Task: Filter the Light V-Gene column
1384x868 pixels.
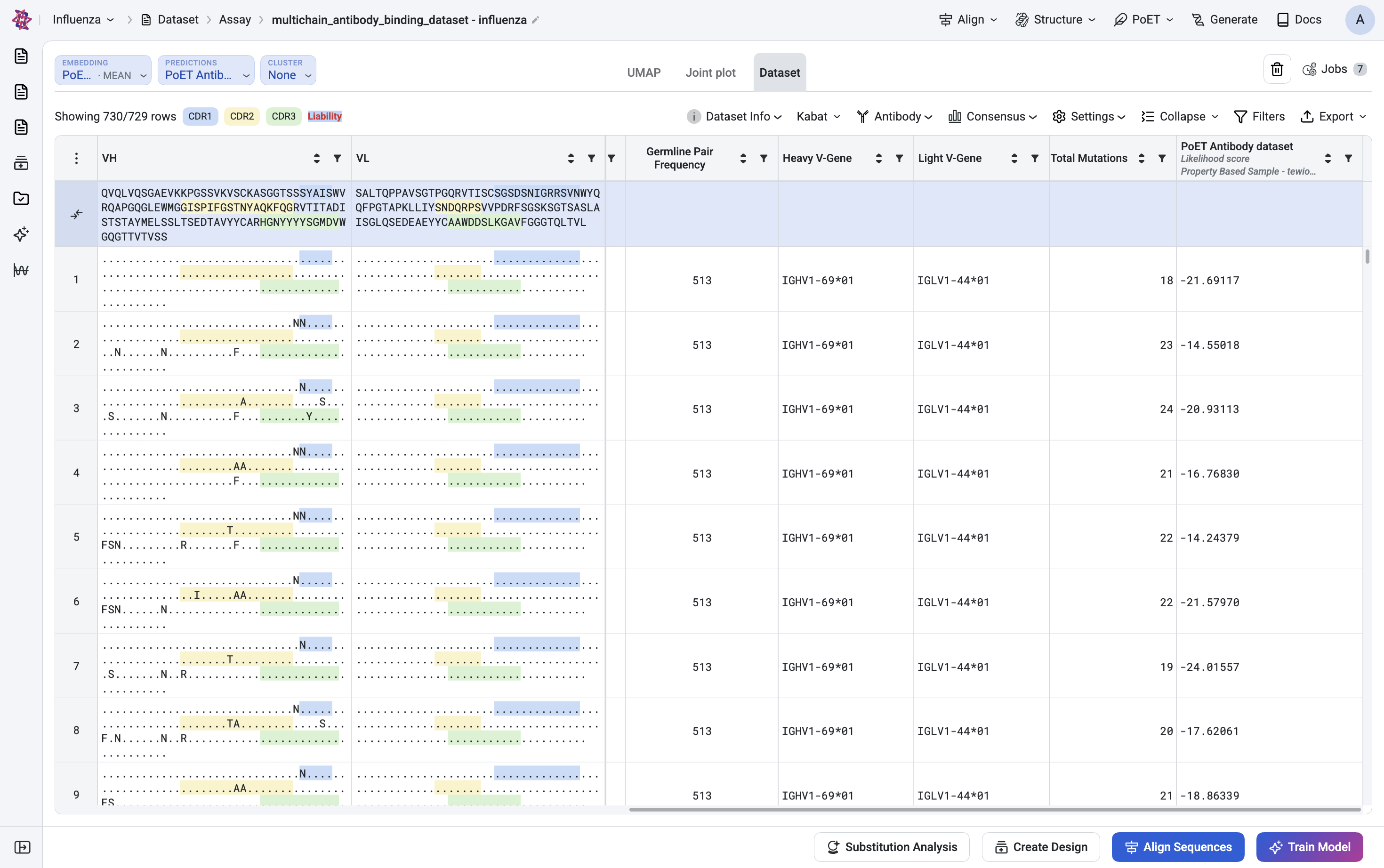Action: pyautogui.click(x=1035, y=159)
